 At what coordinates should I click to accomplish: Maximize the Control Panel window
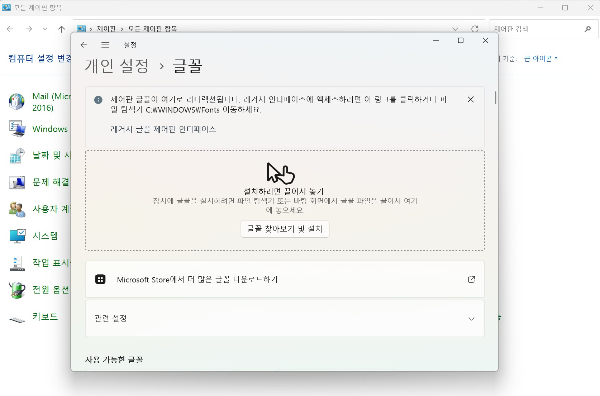tap(565, 8)
